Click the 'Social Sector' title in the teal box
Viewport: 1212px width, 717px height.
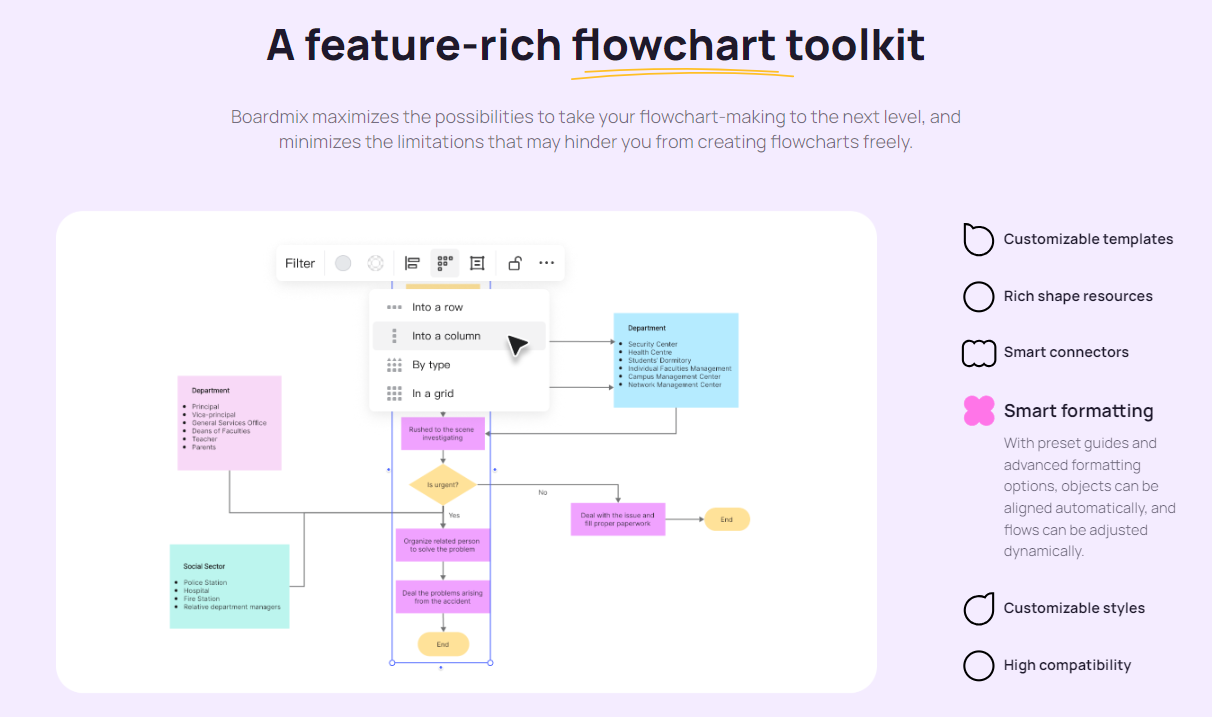[x=203, y=566]
